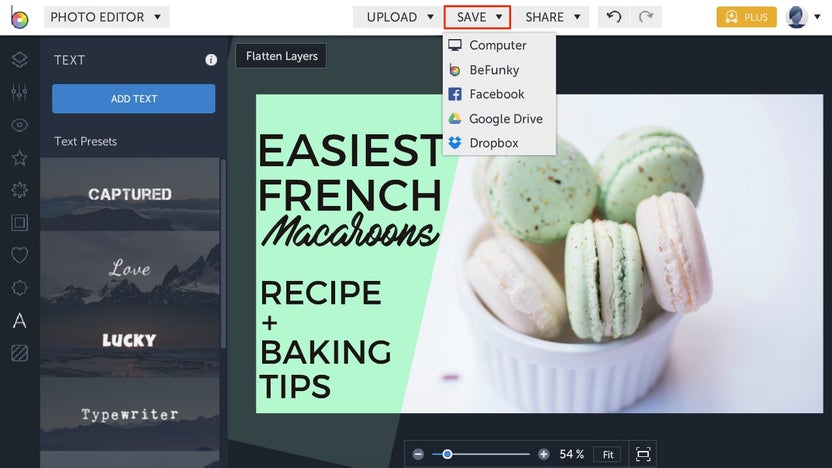Save image to Dropbox
Image resolution: width=832 pixels, height=468 pixels.
point(499,143)
